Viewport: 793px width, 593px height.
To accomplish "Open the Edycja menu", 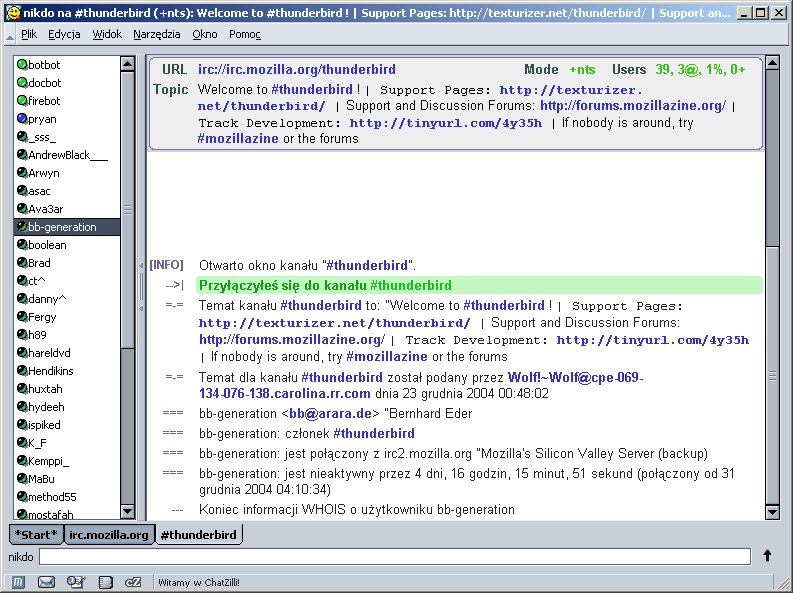I will 64,34.
